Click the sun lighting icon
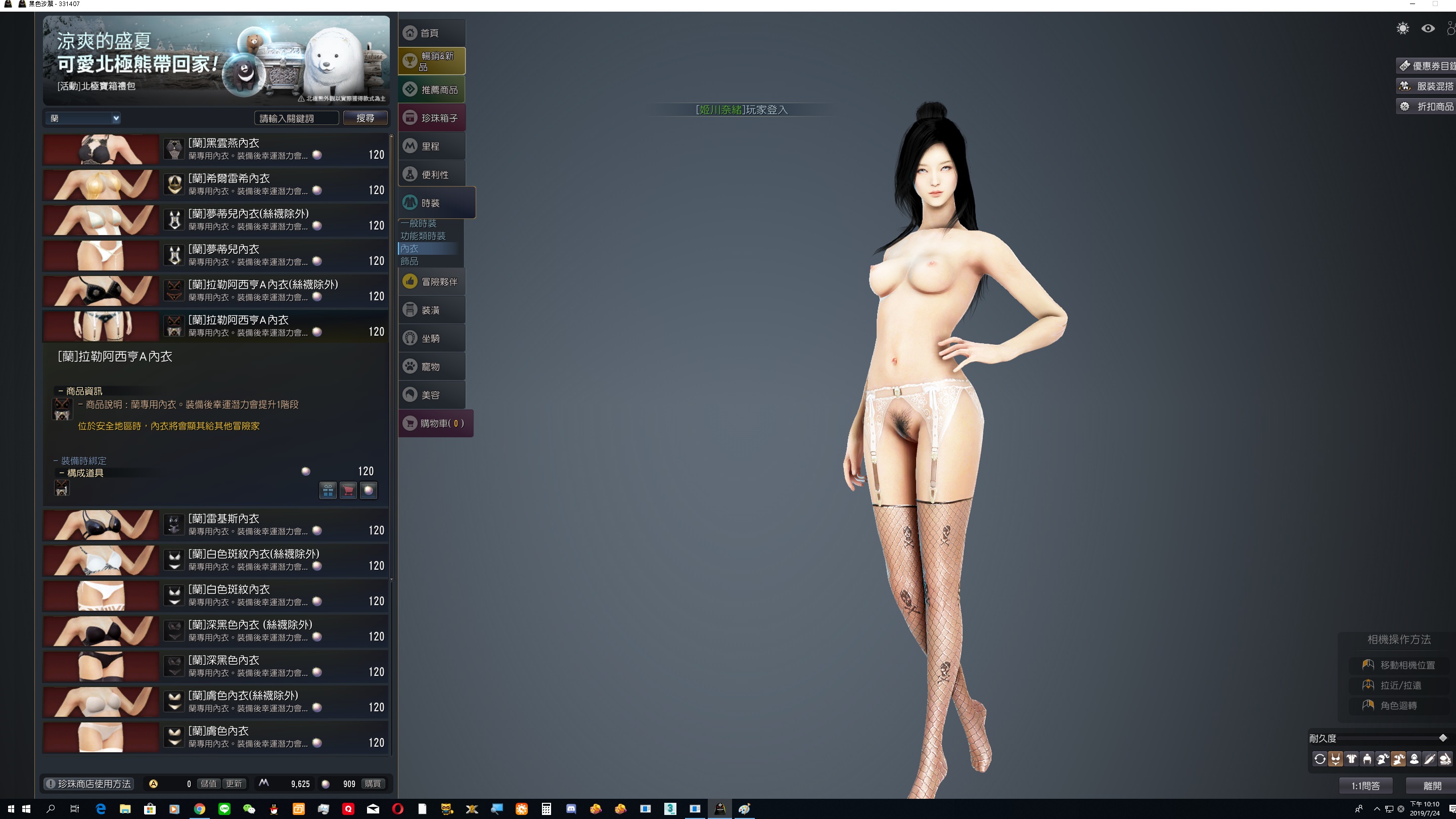 pyautogui.click(x=1403, y=28)
